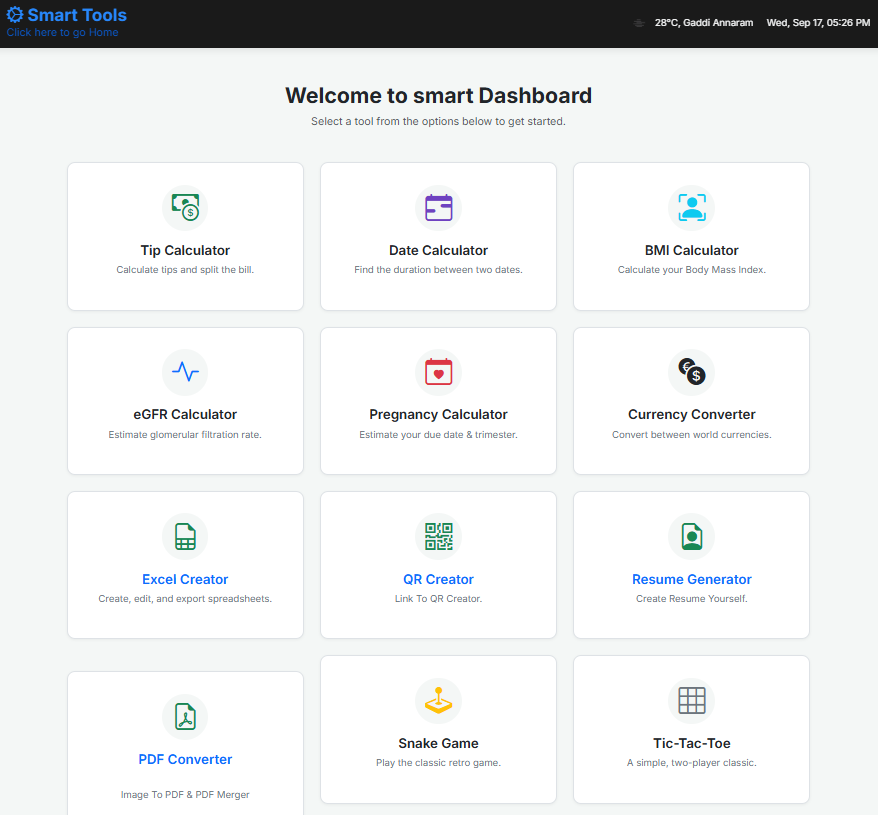Click the Tip Calculator money icon

[x=185, y=207]
